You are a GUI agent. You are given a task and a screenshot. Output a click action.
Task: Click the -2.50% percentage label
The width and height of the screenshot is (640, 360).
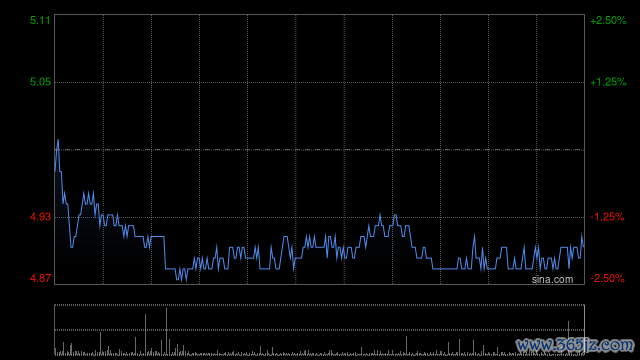[607, 278]
